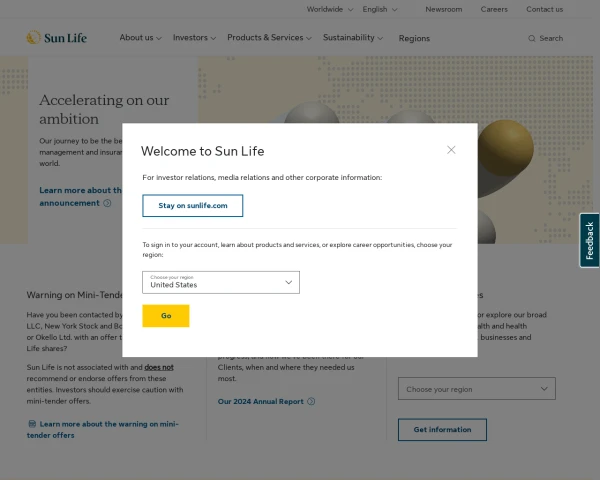The height and width of the screenshot is (480, 600).
Task: Expand the Investors menu
Action: [x=194, y=38]
